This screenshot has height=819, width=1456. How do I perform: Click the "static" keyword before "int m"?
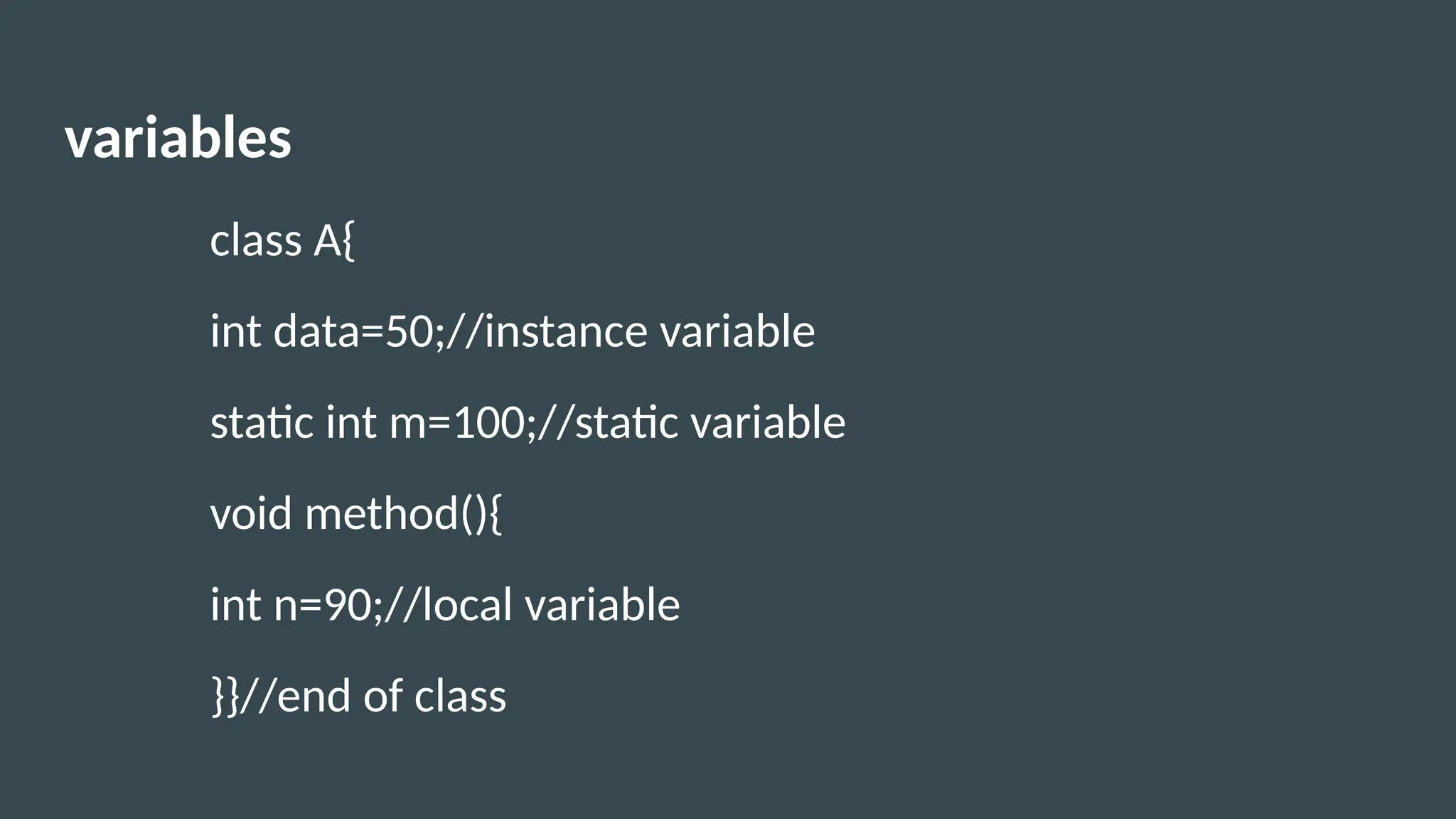pyautogui.click(x=262, y=422)
